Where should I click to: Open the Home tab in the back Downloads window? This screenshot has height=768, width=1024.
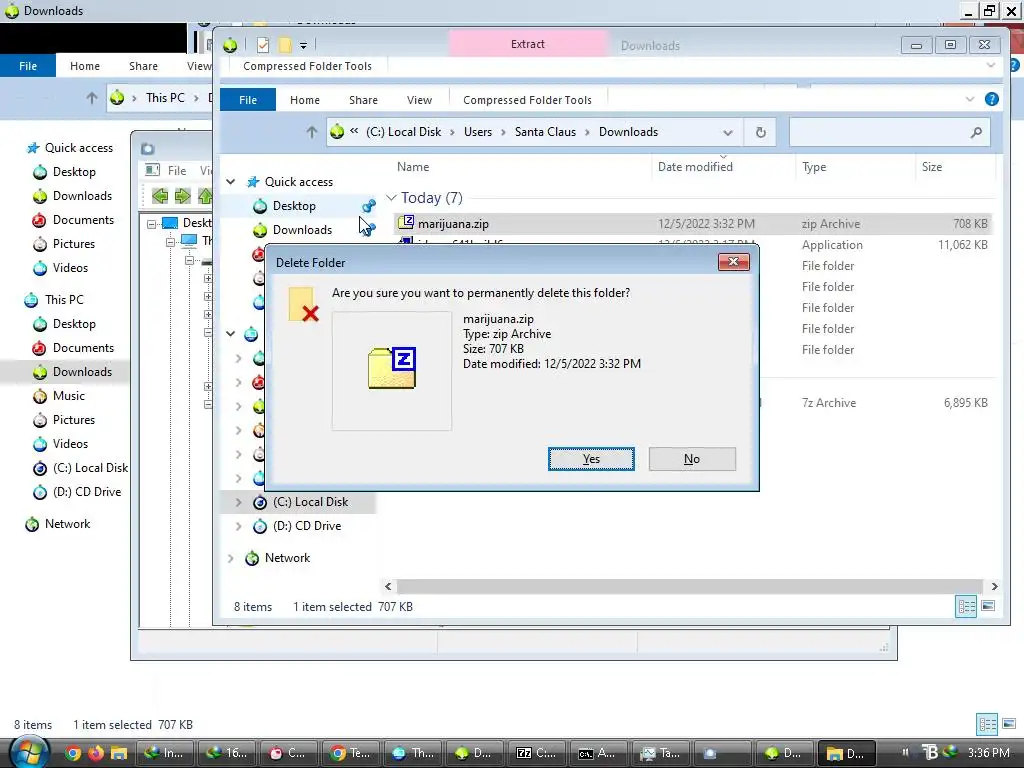click(85, 66)
